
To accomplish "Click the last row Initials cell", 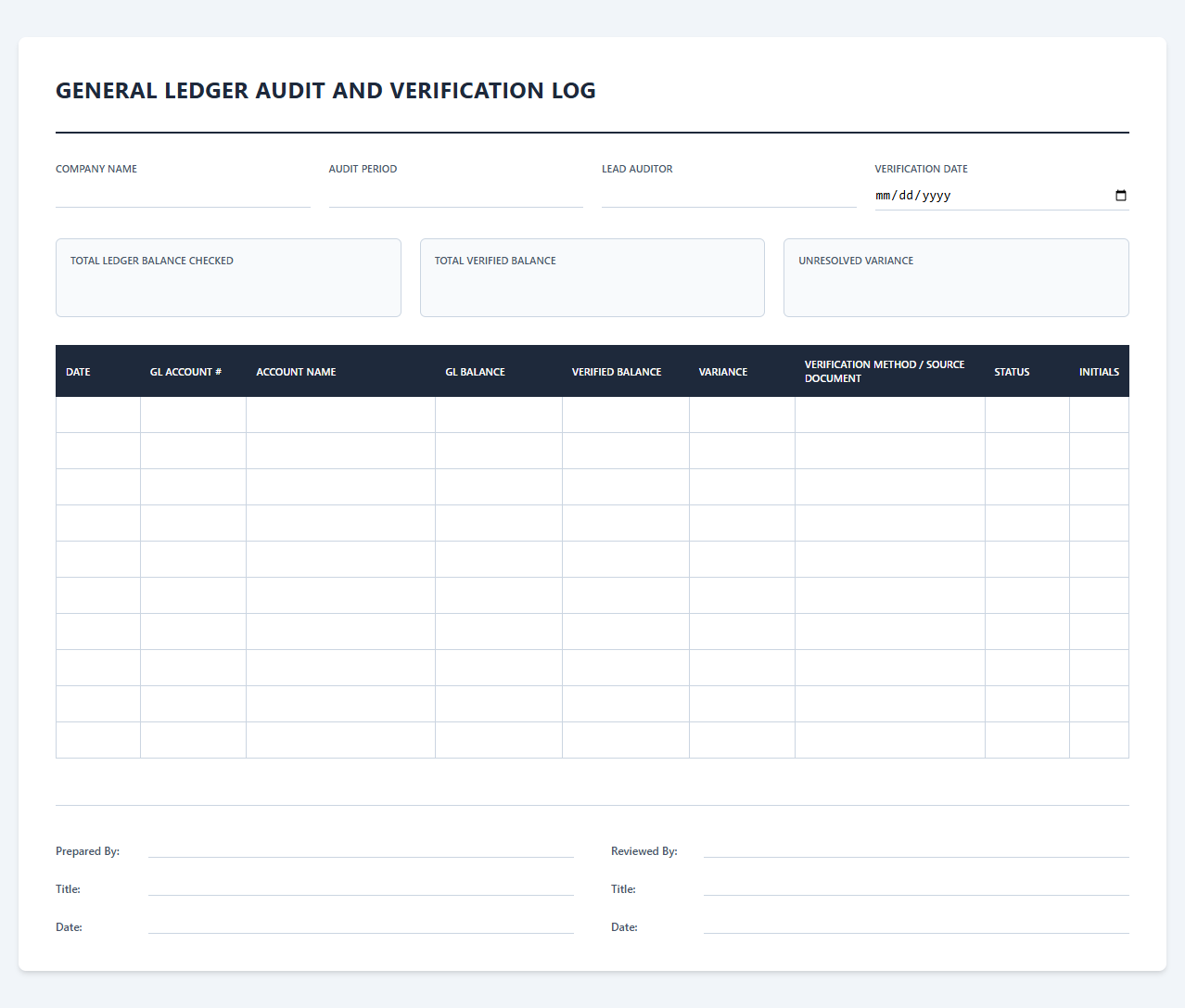I will 1100,740.
